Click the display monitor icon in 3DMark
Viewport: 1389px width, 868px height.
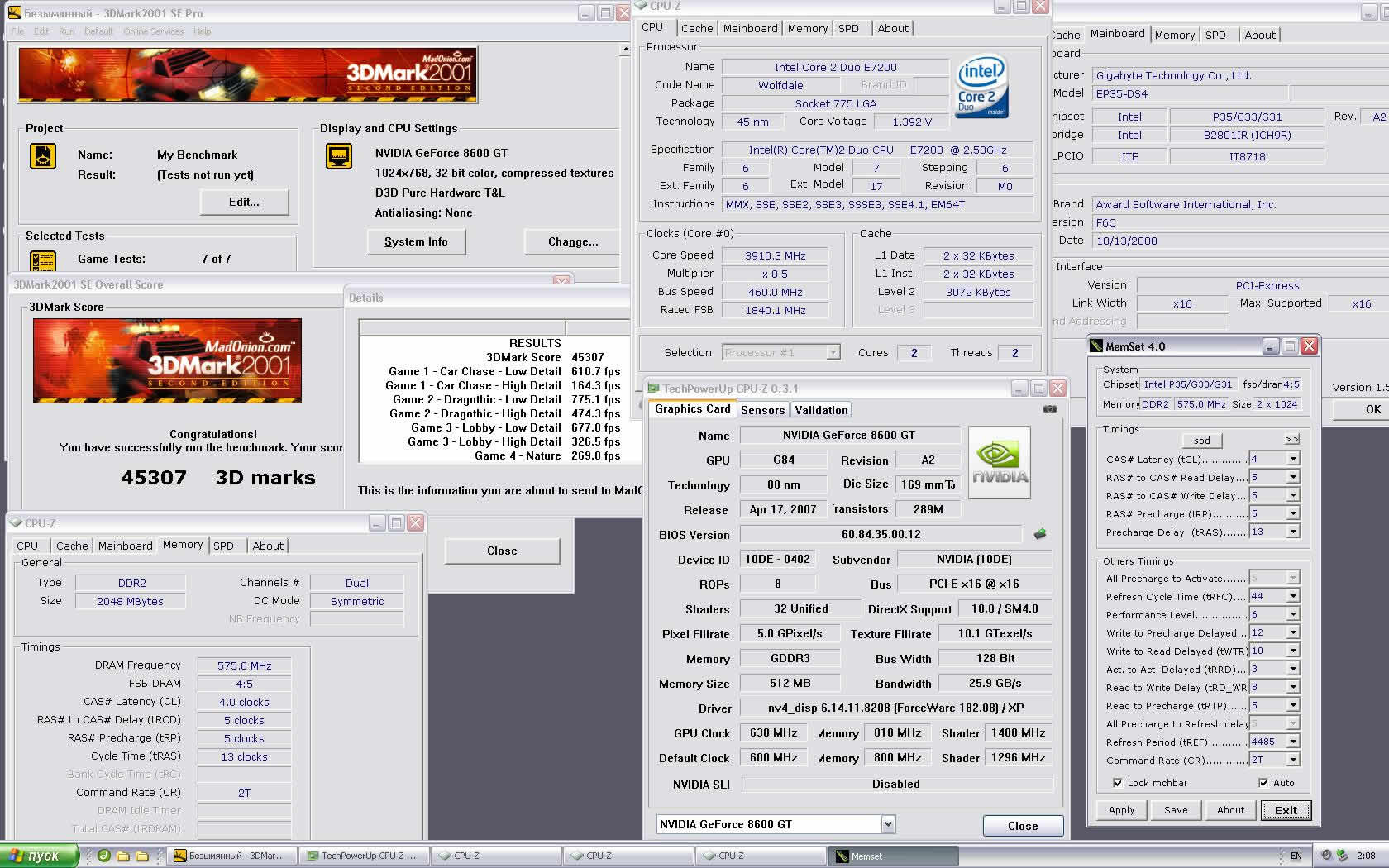click(x=339, y=156)
